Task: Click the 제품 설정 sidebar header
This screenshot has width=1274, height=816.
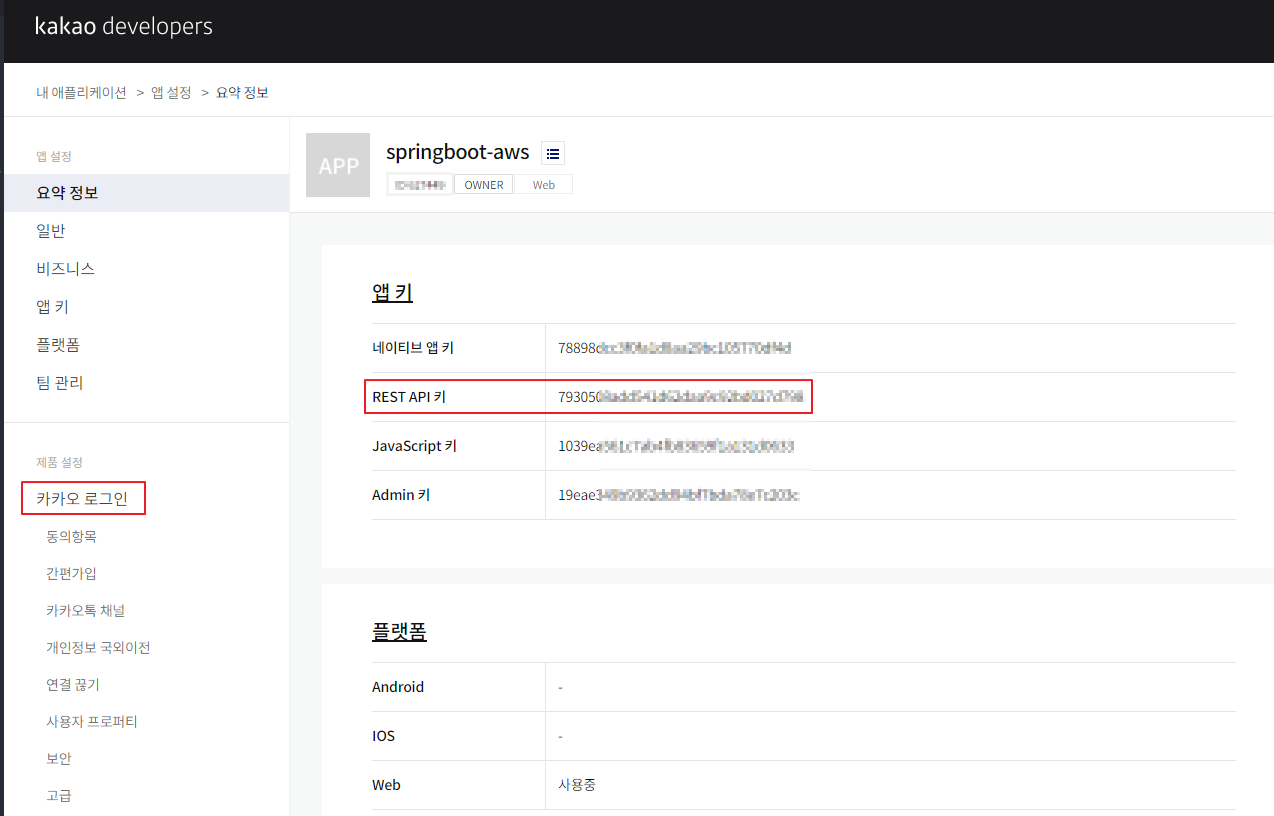Action: (59, 462)
